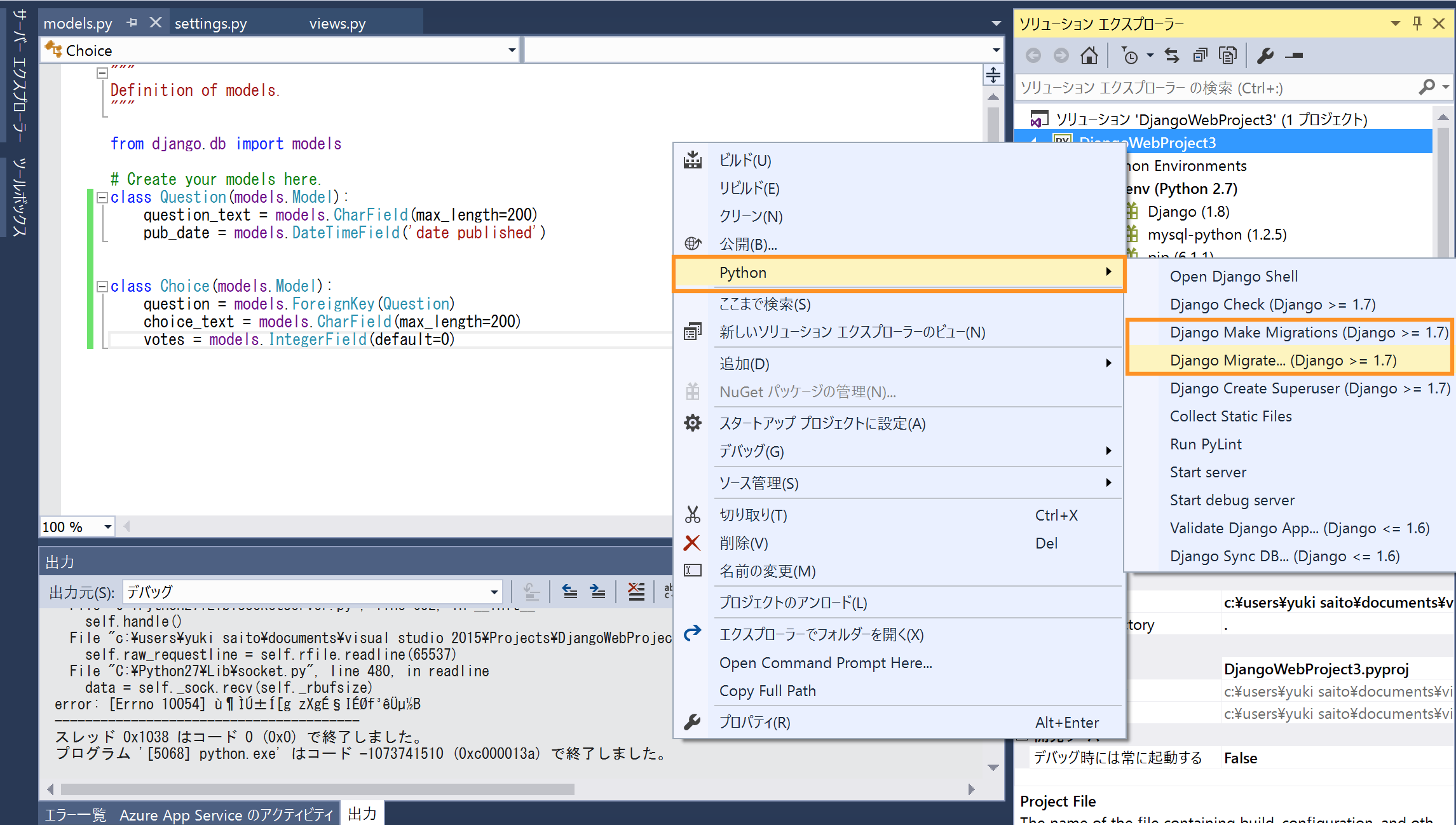Click the go to next message icon in output
The image size is (1456, 825).
[597, 592]
